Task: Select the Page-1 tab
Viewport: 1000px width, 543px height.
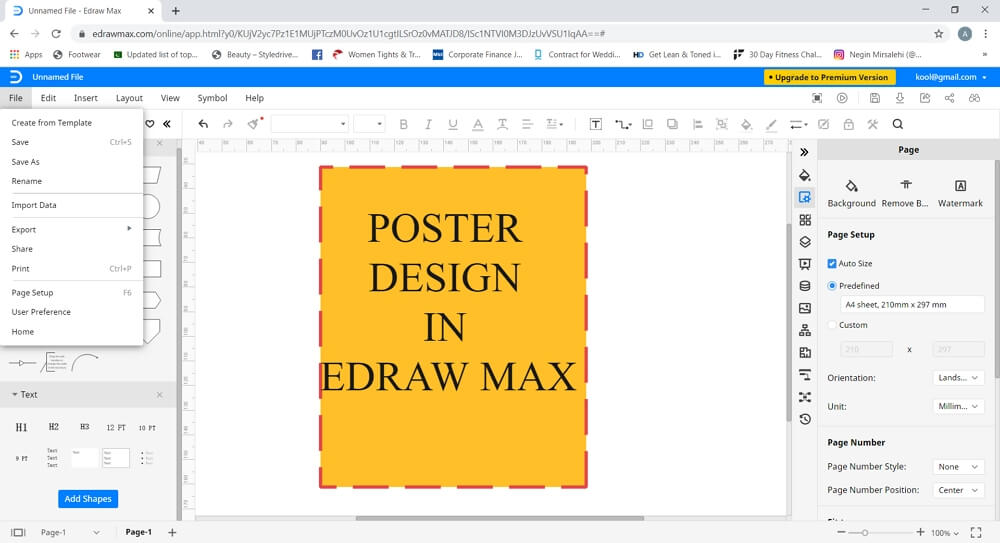Action: 138,532
